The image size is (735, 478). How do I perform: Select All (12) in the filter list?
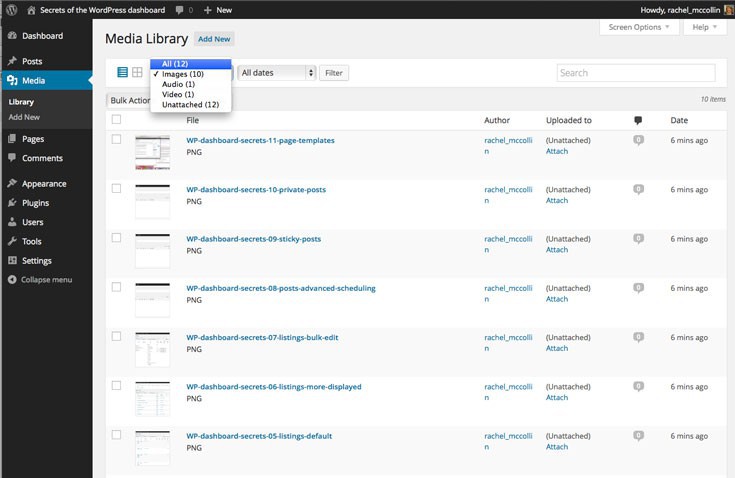(191, 64)
